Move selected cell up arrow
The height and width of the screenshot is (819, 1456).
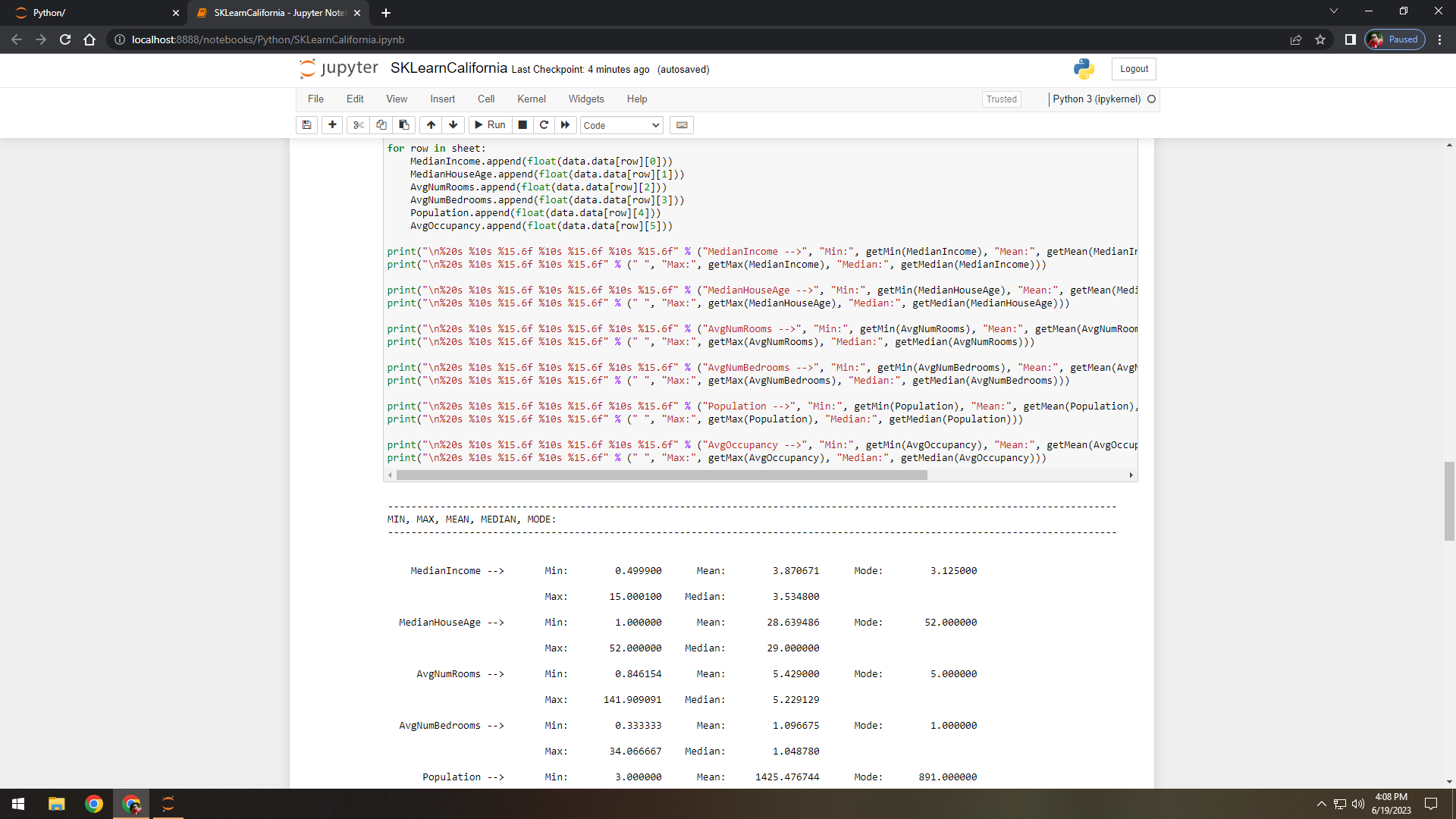coord(431,125)
